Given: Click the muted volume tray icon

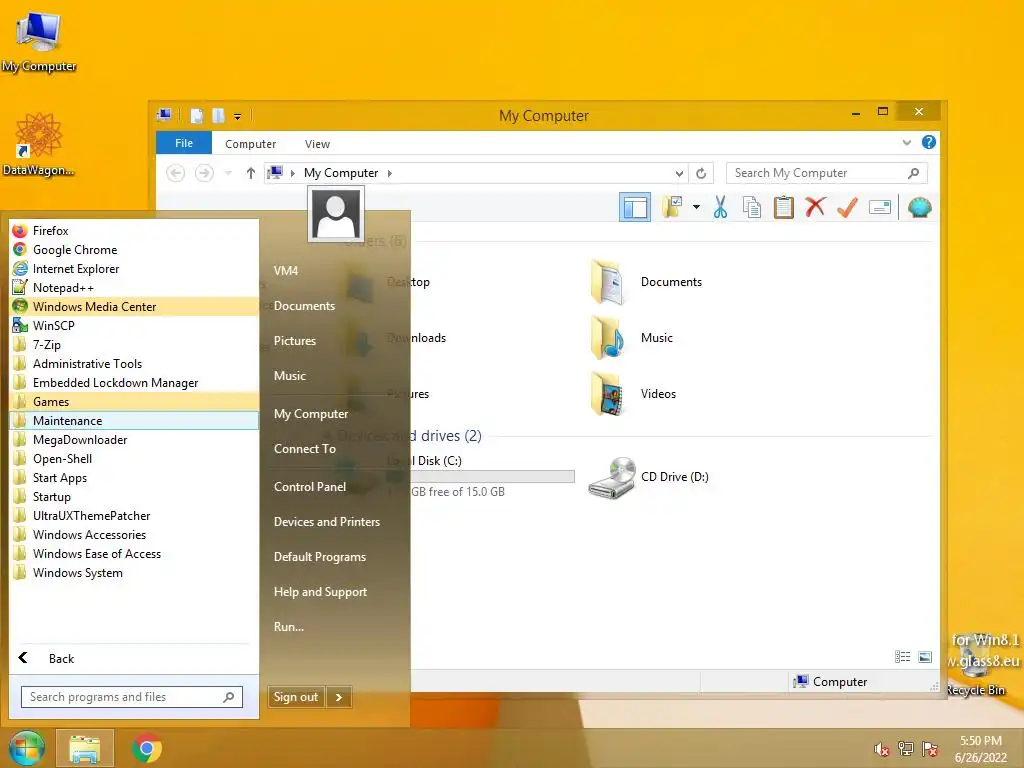Looking at the screenshot, I should (882, 749).
